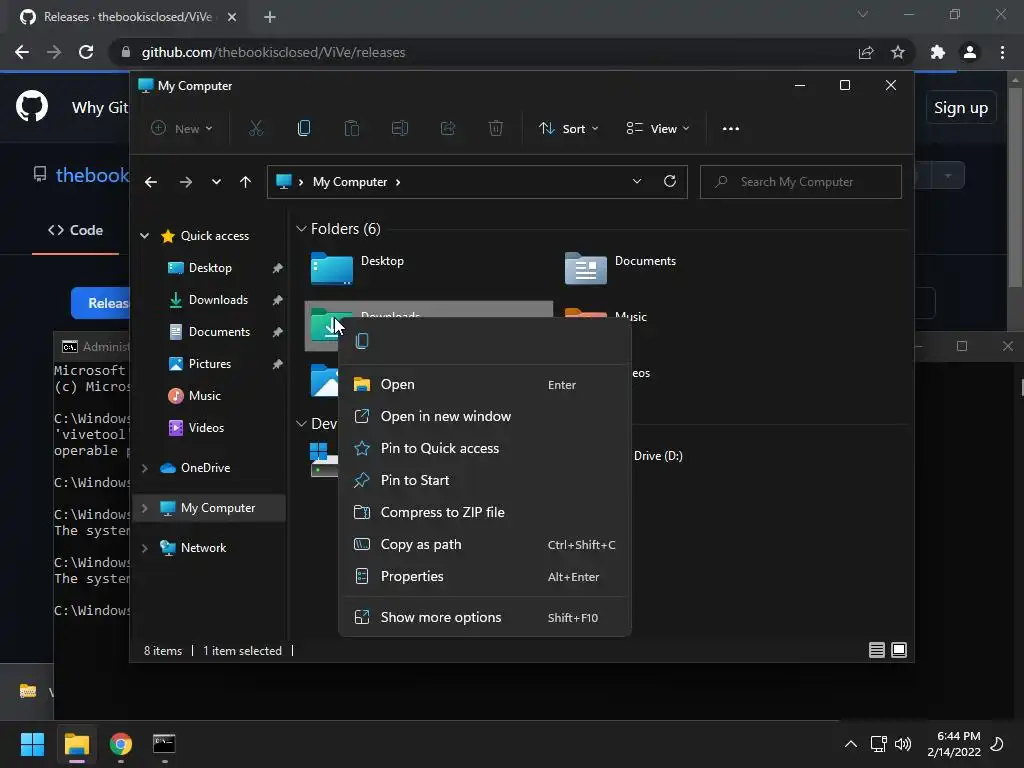Select Properties in context menu

485,577
